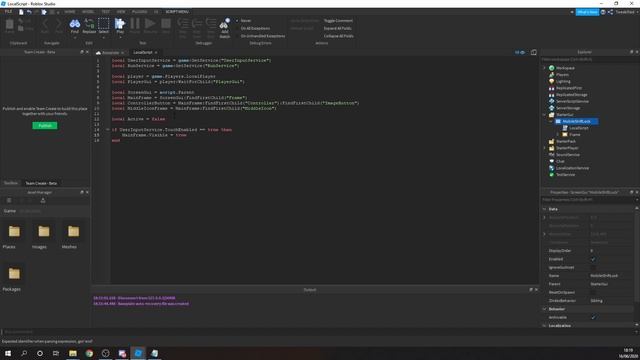Viewport: 640px width, 360px height.
Task: Click Expand All Folds action
Action: 338,28
